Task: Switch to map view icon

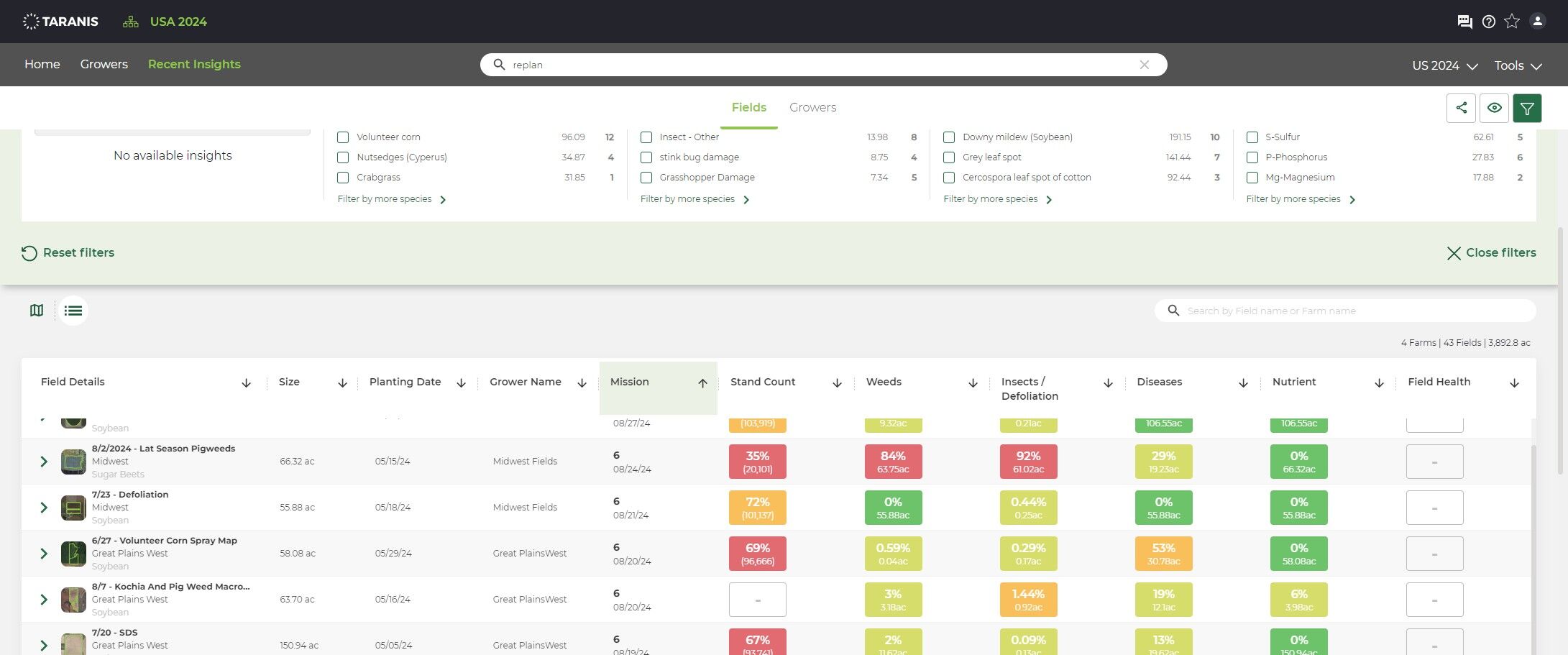Action: click(x=37, y=311)
